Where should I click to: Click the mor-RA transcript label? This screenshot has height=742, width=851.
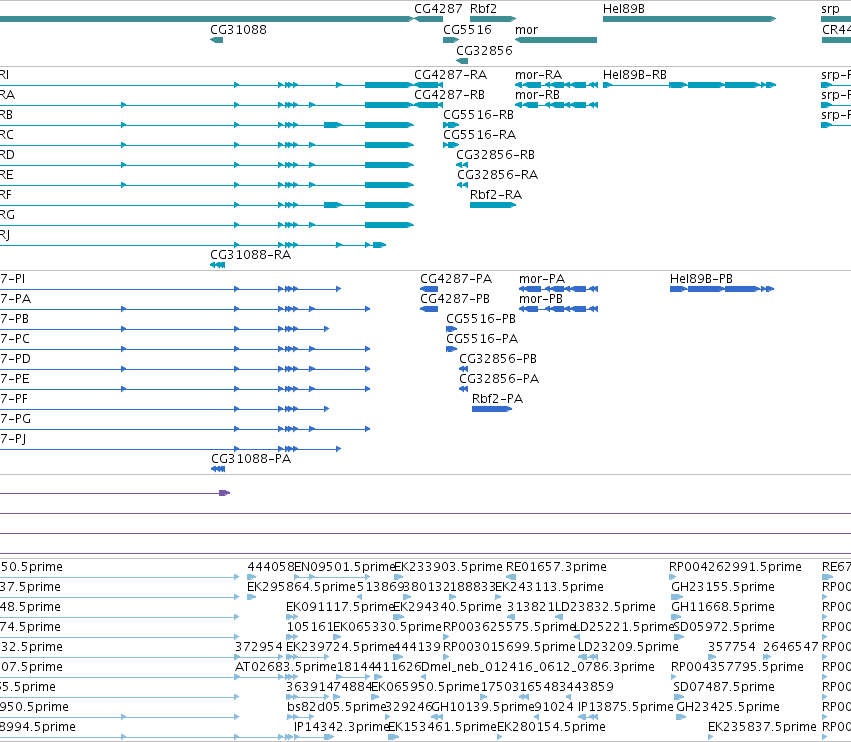pos(538,75)
